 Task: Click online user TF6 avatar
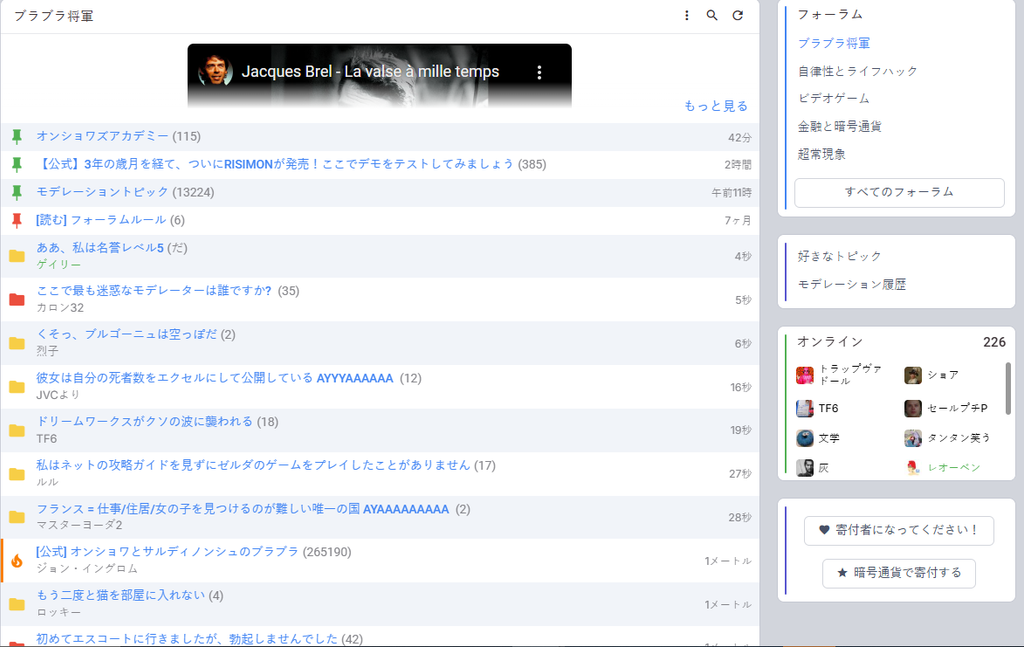pyautogui.click(x=805, y=409)
